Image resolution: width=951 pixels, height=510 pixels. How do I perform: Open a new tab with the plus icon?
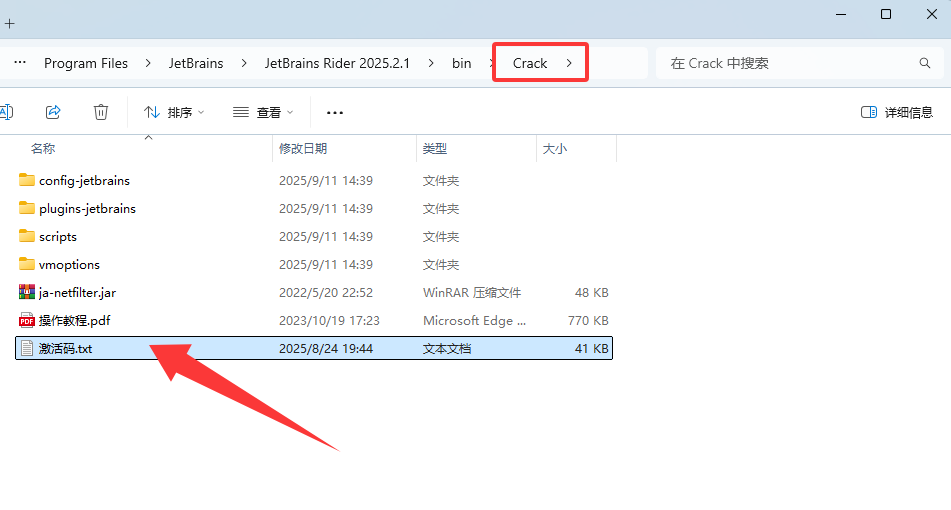10,24
